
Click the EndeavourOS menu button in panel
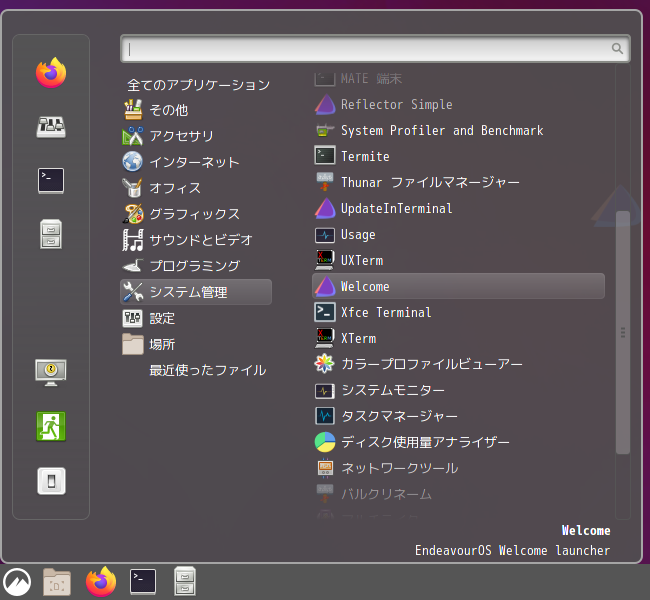(x=17, y=582)
